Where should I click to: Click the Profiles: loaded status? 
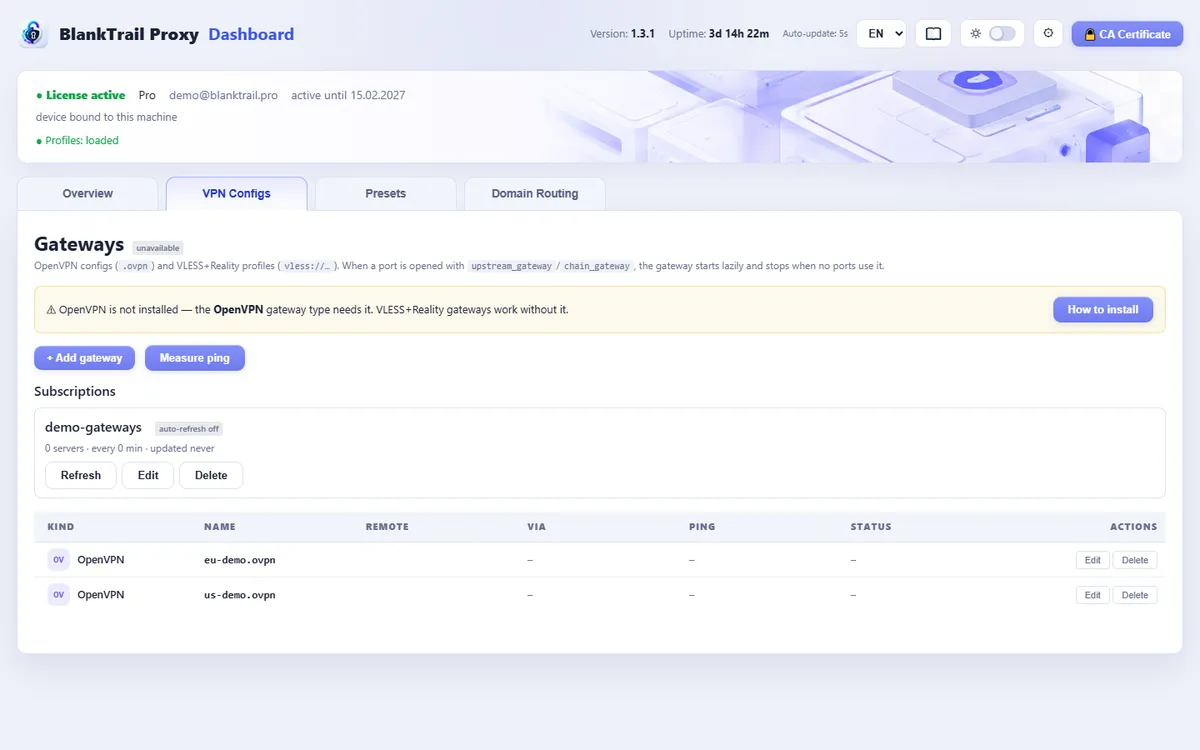77,141
